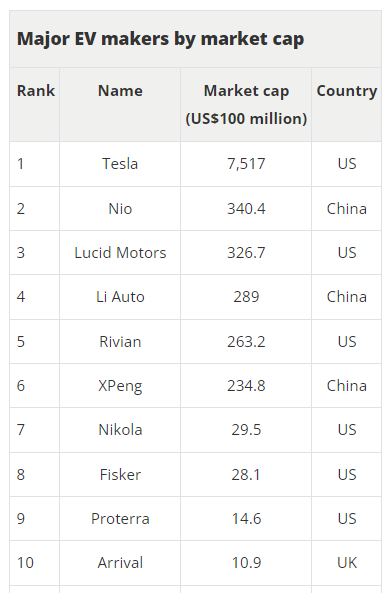Click the Arrival name cell
Image resolution: width=385 pixels, height=593 pixels.
[x=120, y=563]
